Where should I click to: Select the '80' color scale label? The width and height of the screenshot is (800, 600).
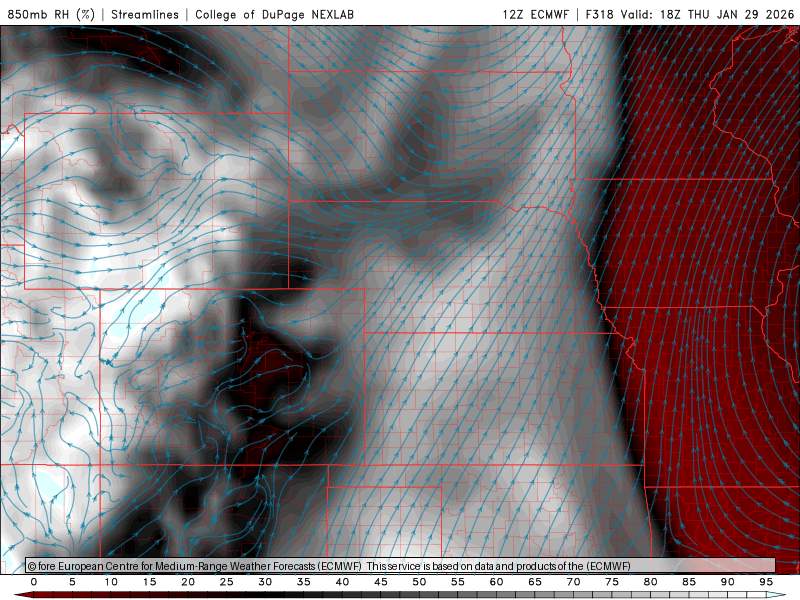point(651,582)
